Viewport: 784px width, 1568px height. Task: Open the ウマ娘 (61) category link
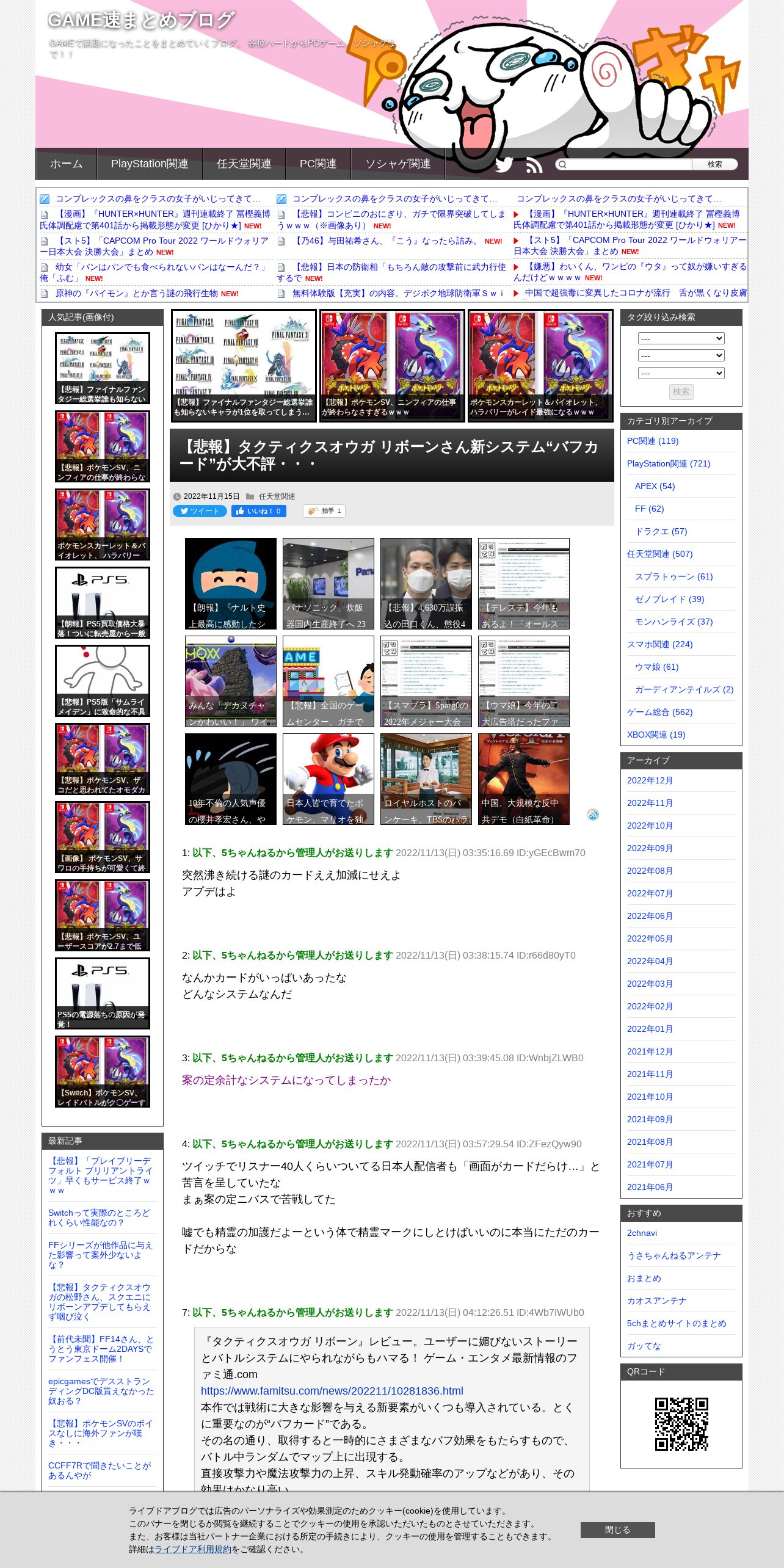(x=656, y=667)
